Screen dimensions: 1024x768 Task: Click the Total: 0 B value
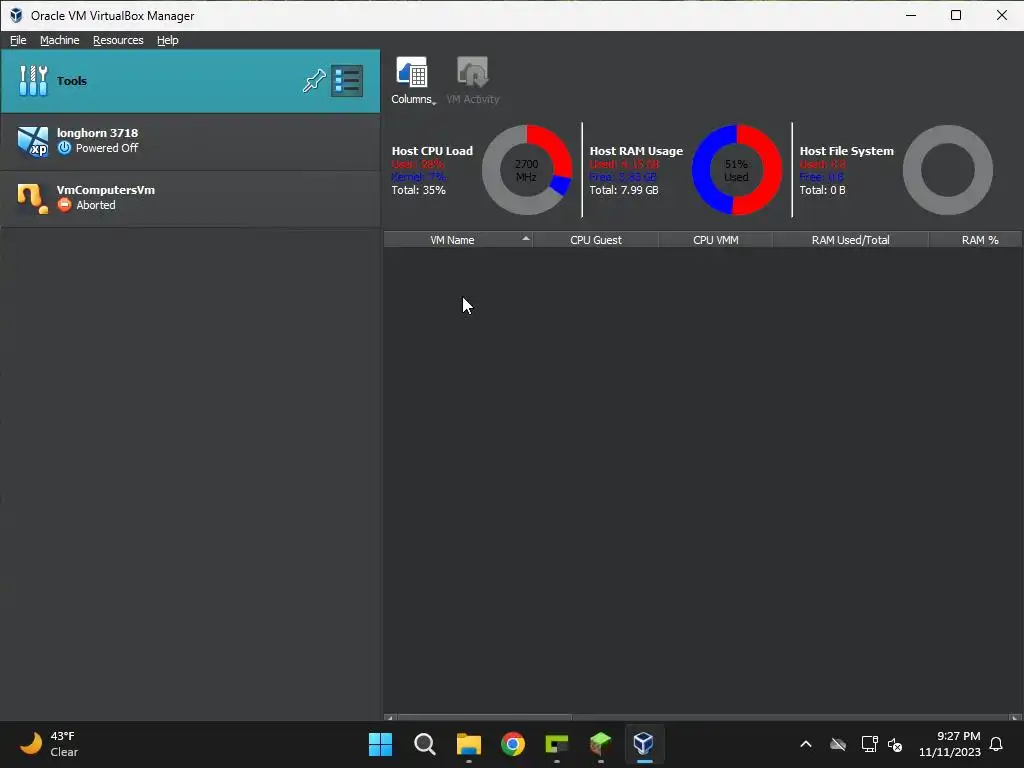(x=822, y=190)
